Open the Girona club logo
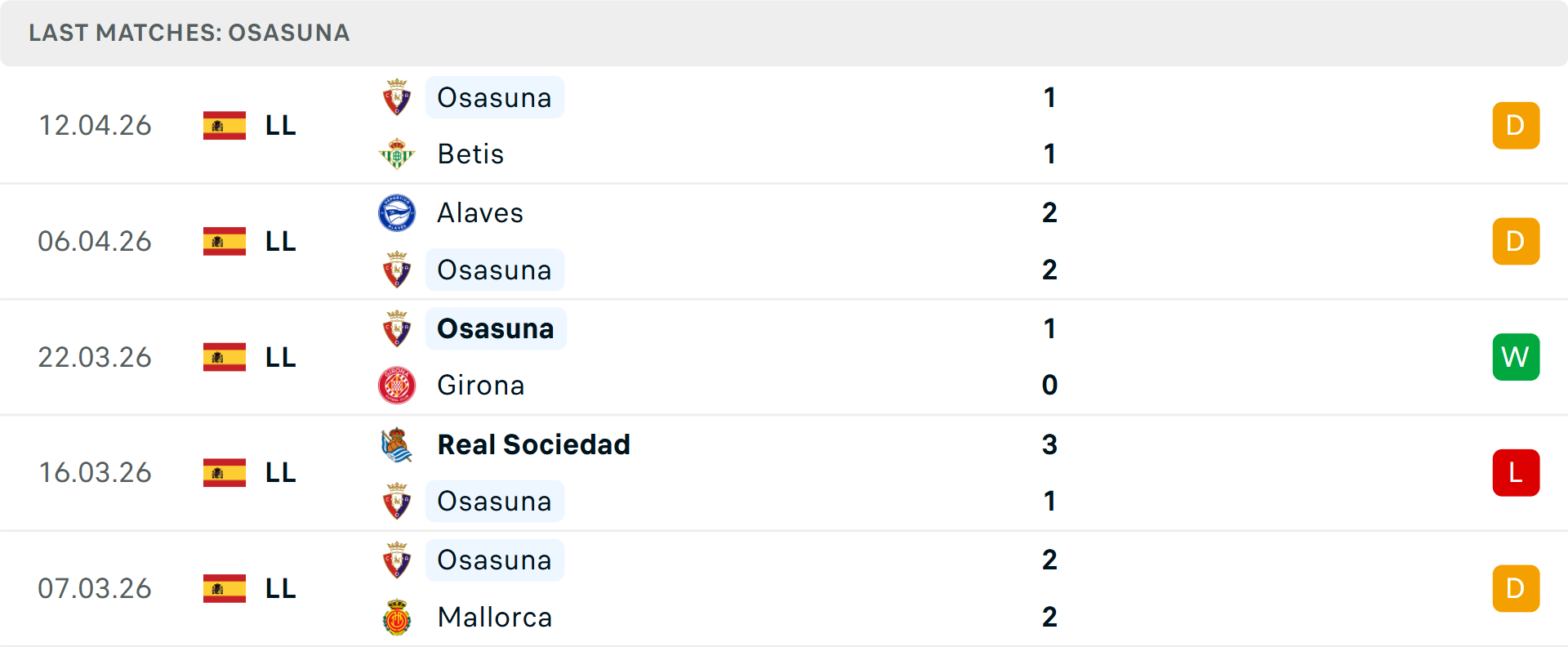1568x647 pixels. (x=397, y=385)
